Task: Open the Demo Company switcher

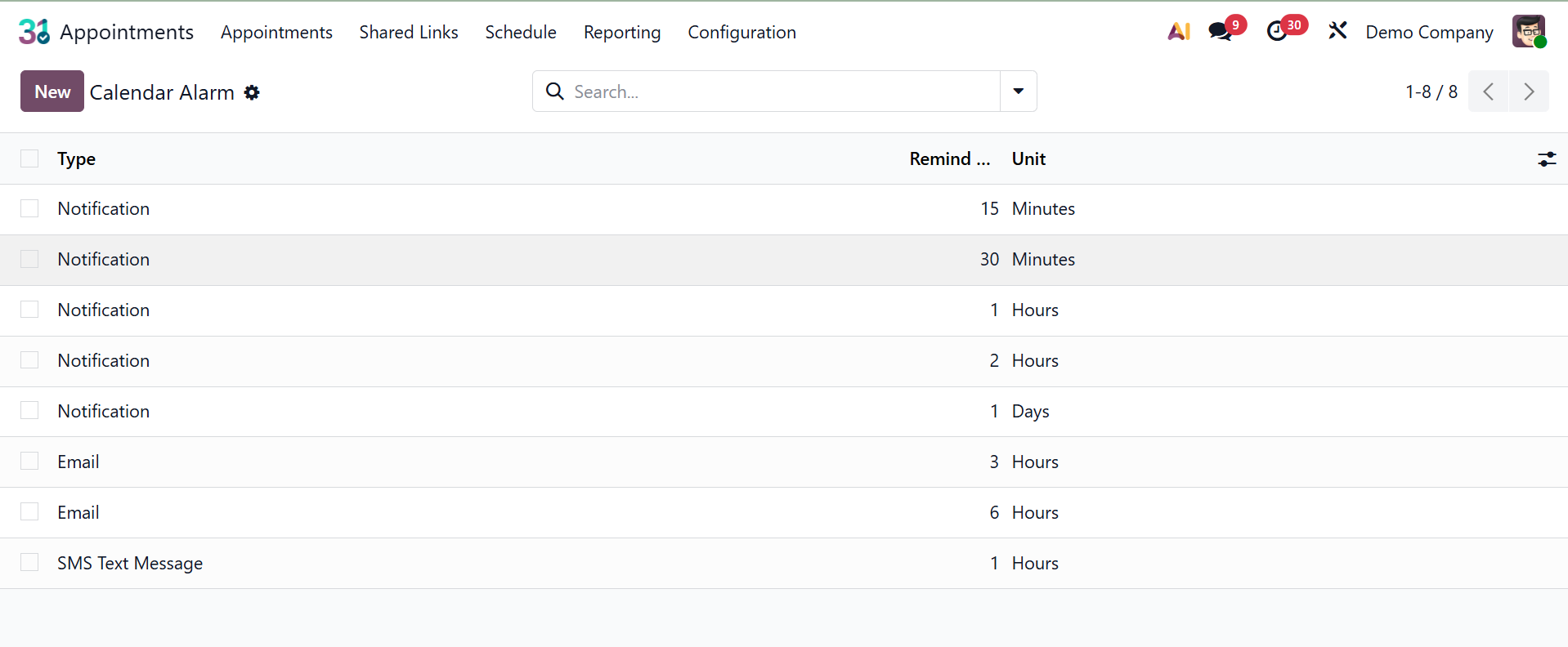Action: coord(1429,33)
